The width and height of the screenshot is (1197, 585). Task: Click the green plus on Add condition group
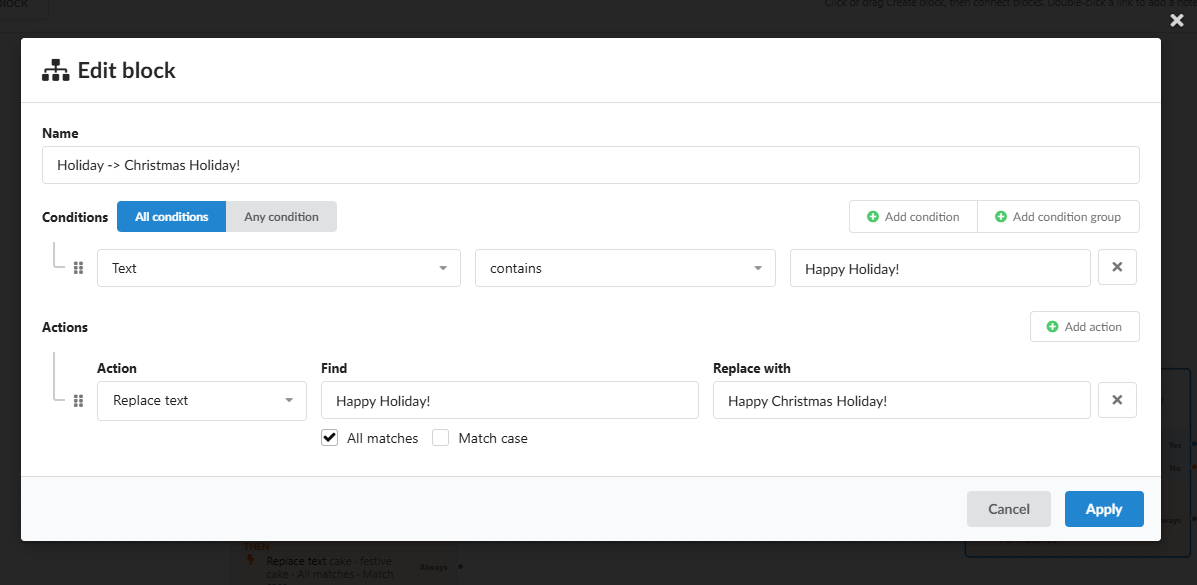pyautogui.click(x=1001, y=217)
